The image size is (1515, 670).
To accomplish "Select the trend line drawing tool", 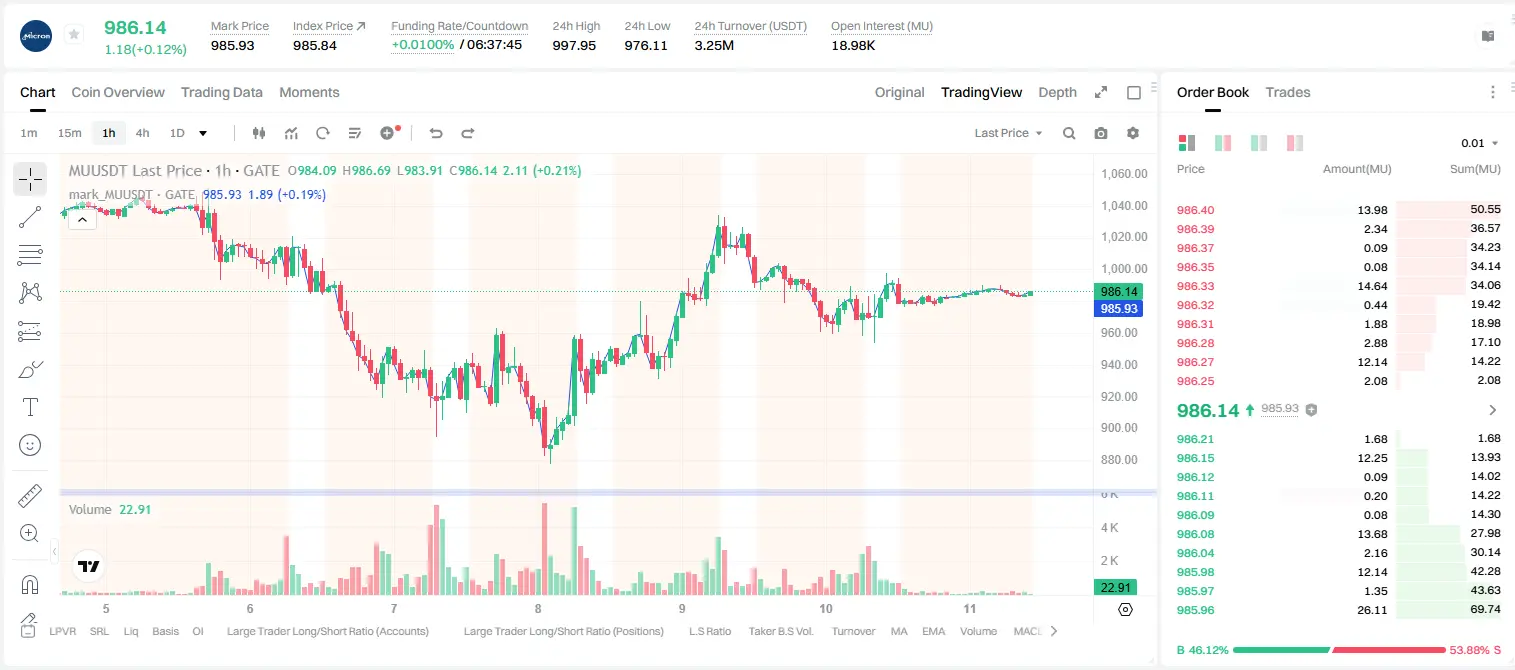I will [30, 217].
